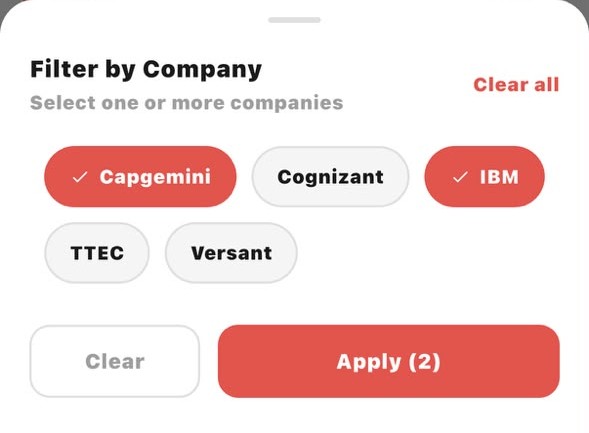
Task: Enable the TTEC company filter
Action: coord(97,253)
